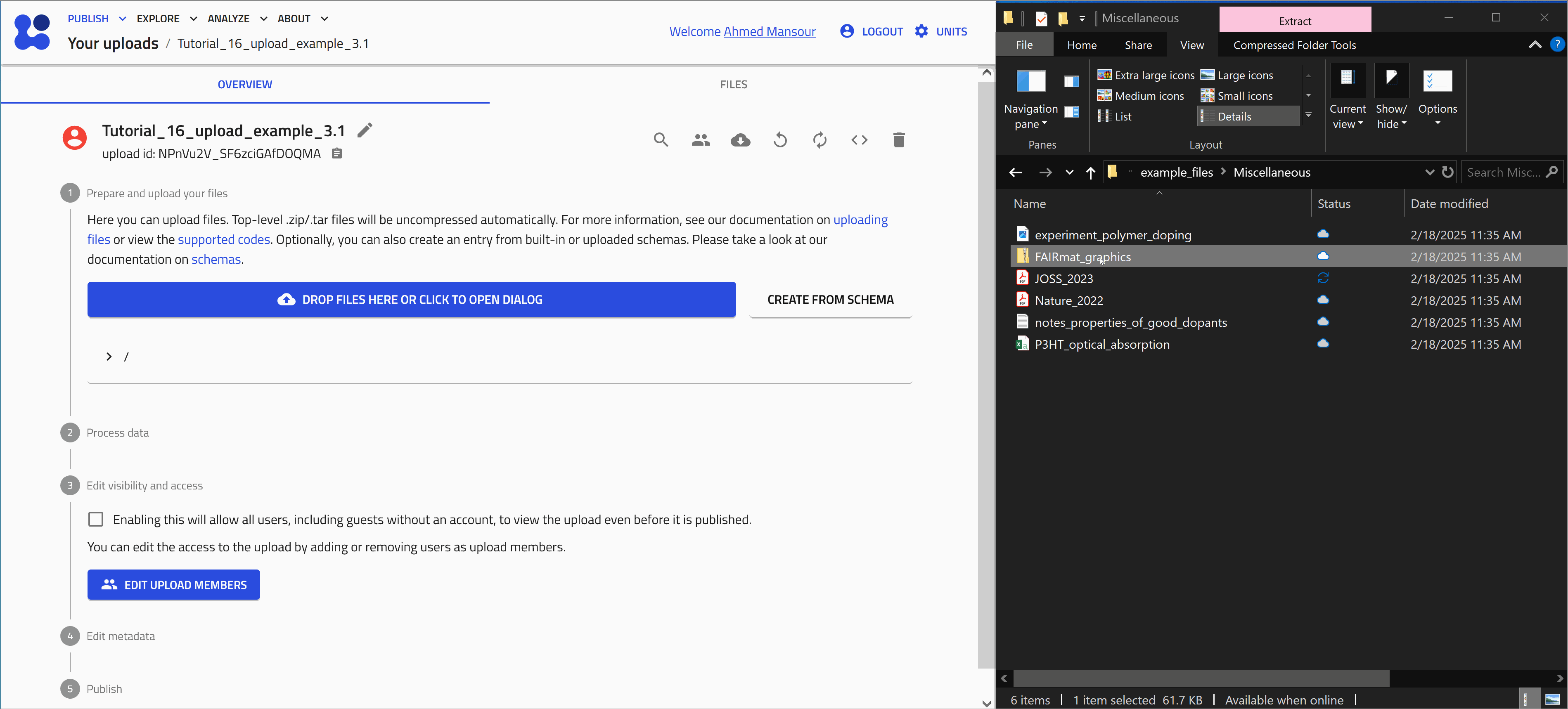Image resolution: width=1568 pixels, height=709 pixels.
Task: Expand the root folder tree chevron
Action: pos(109,357)
